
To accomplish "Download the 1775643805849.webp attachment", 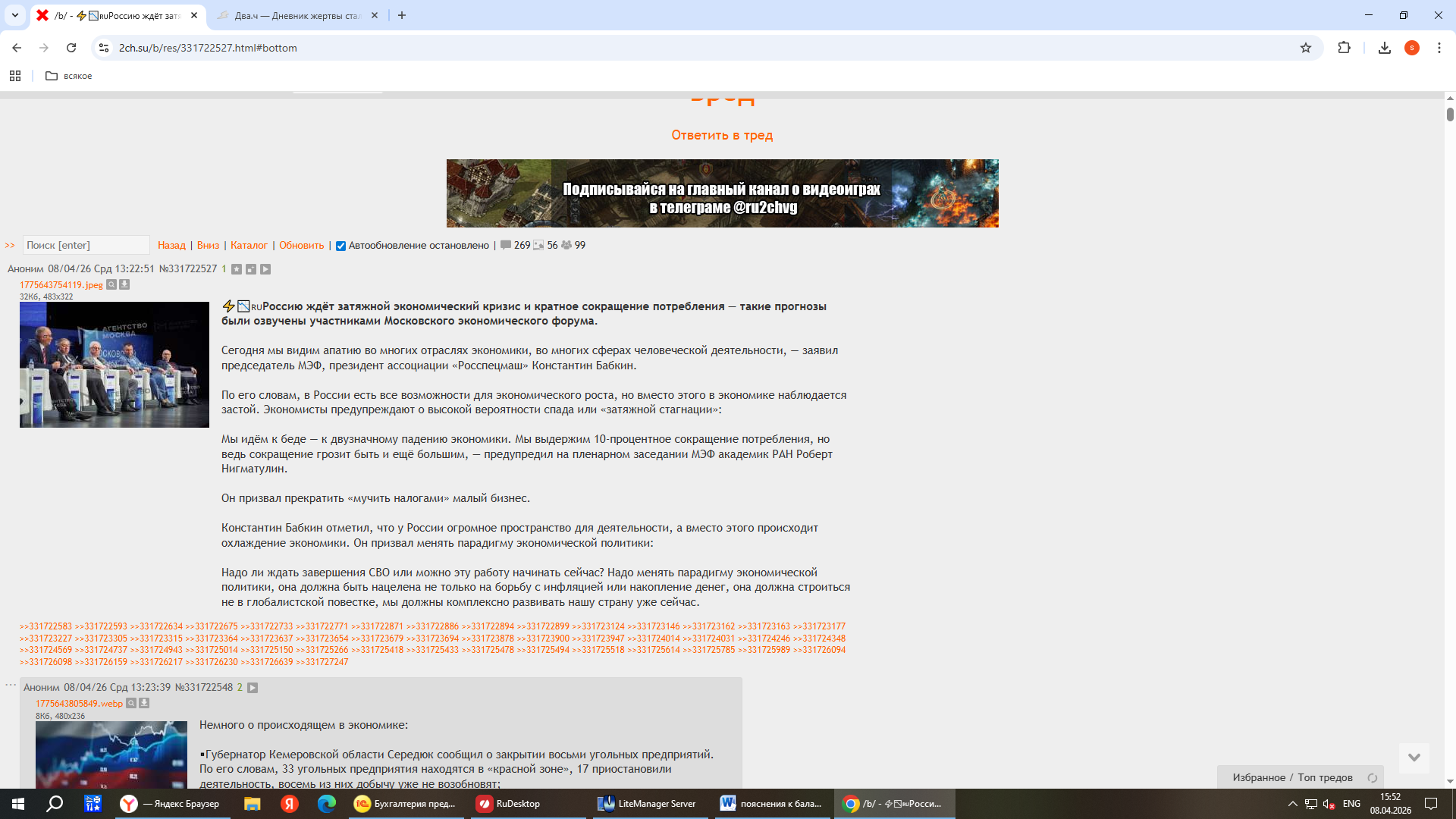I will click(144, 704).
